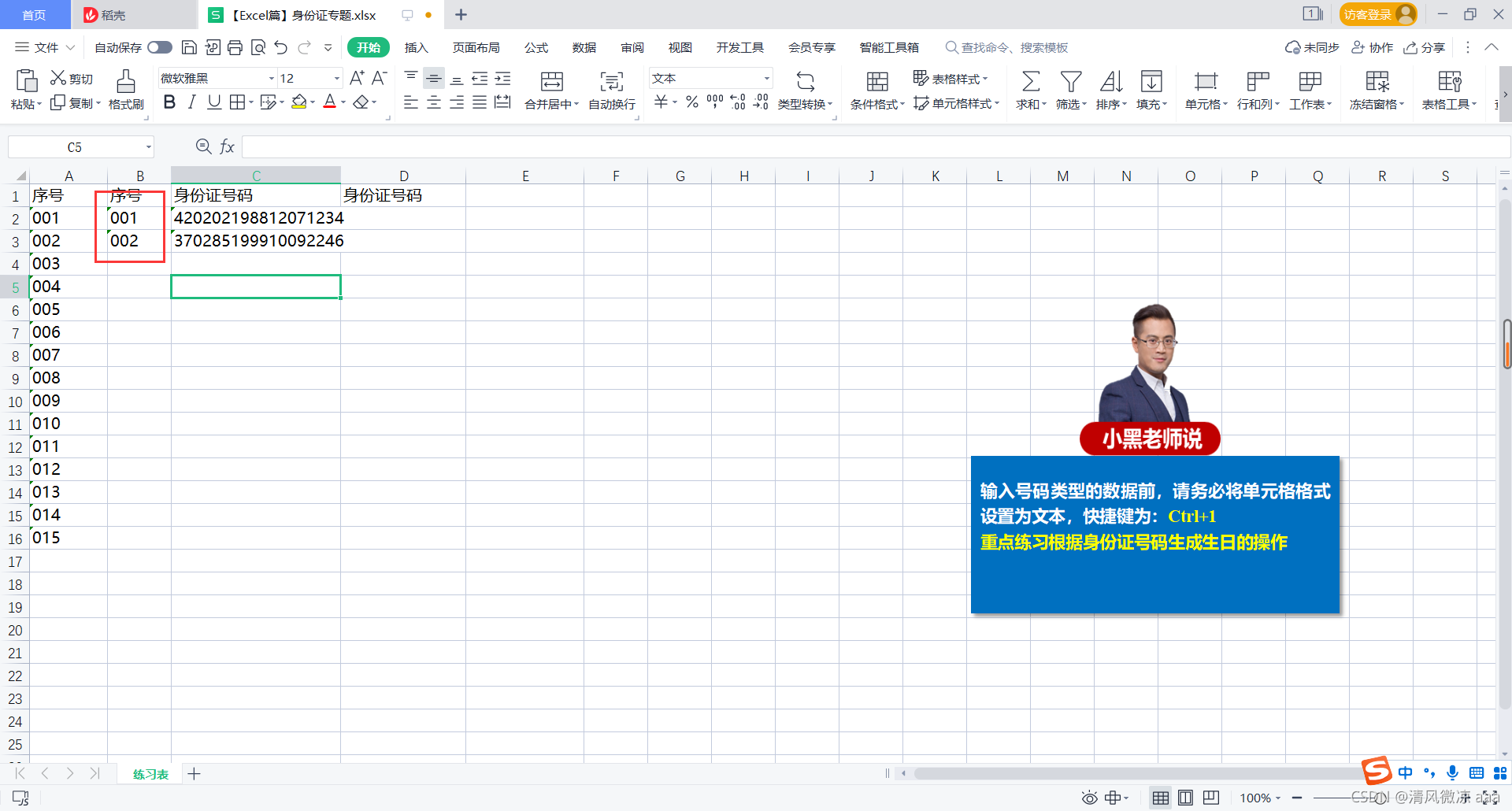Open new tab with plus button
The height and width of the screenshot is (811, 1512).
[461, 14]
